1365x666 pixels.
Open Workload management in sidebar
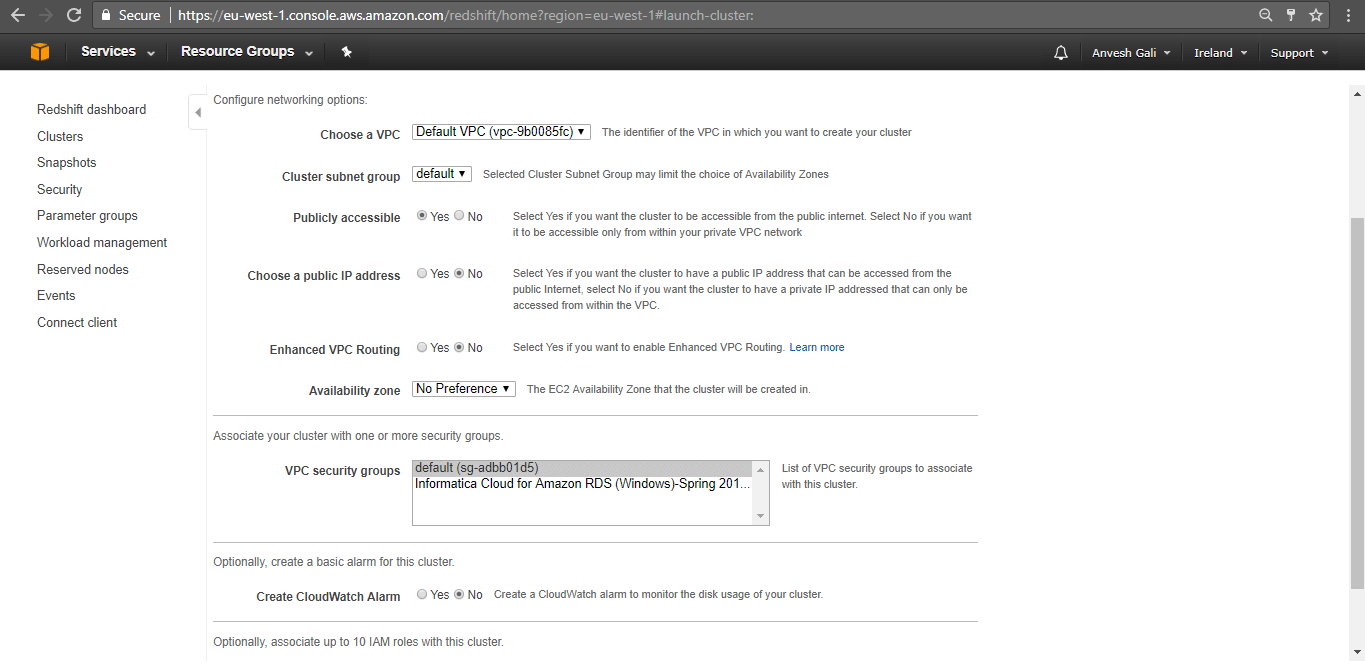tap(102, 243)
